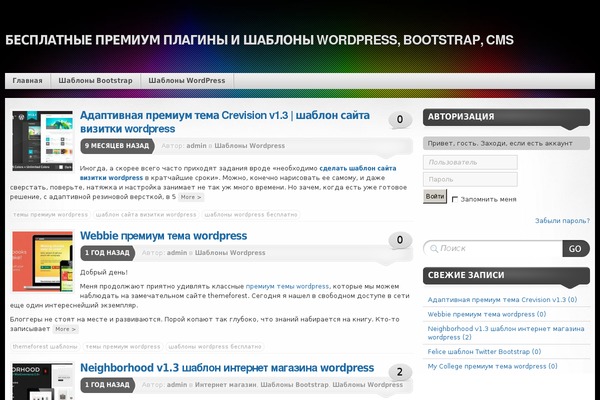Open recent post Felice шаблон Twitter Bootstrap
Image resolution: width=600 pixels, height=400 pixels.
point(484,352)
